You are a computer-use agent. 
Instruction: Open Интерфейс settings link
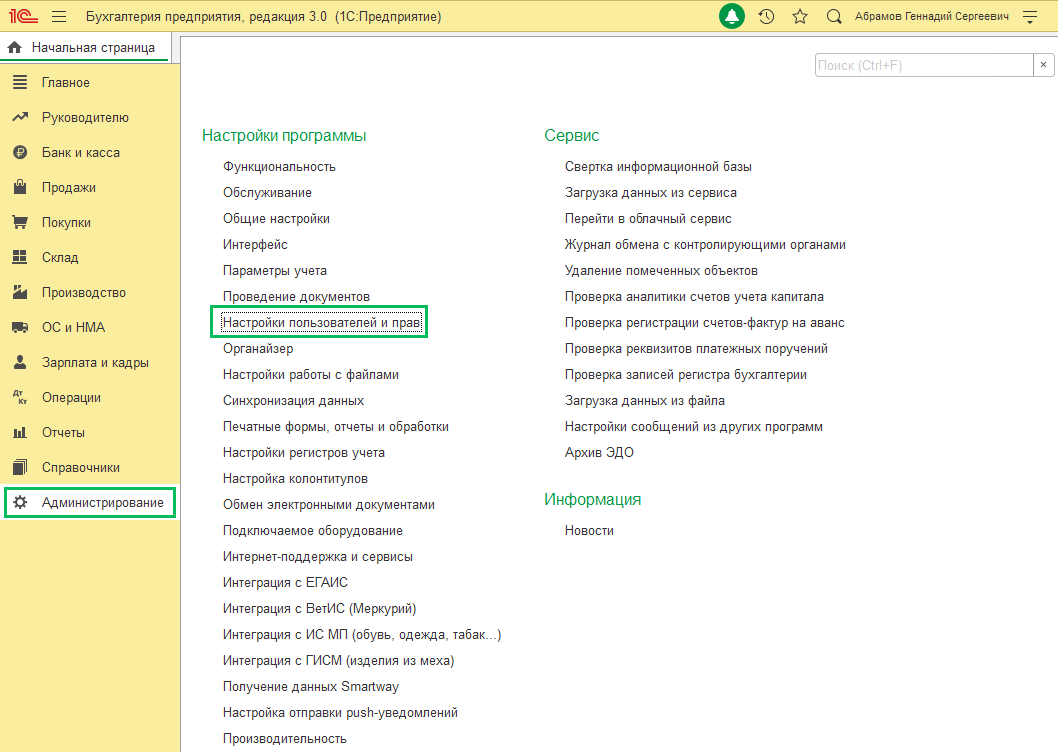(x=255, y=244)
